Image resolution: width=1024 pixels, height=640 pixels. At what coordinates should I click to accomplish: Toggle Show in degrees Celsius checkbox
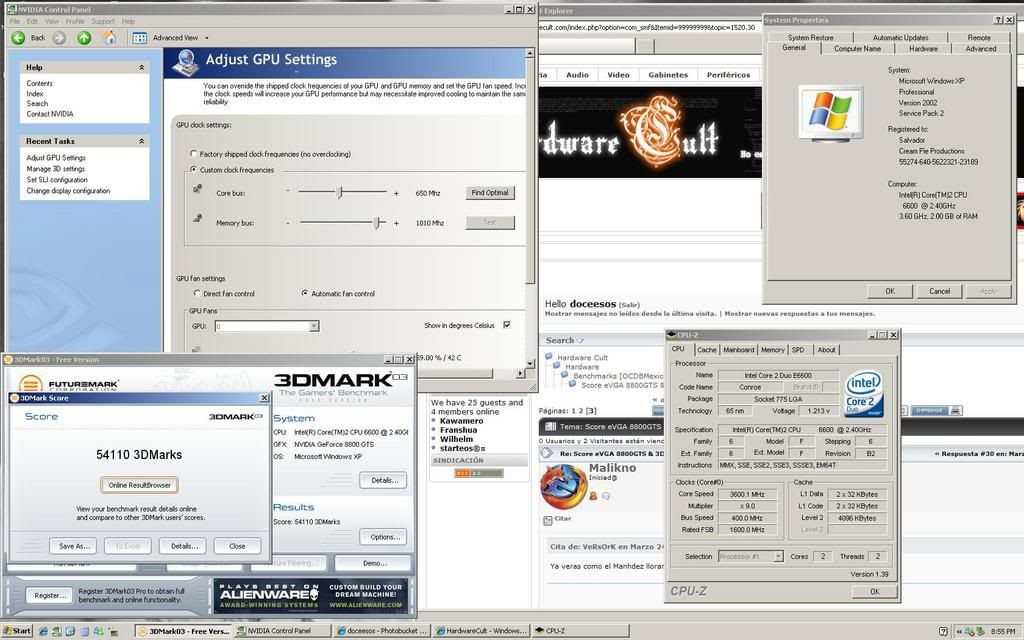(x=507, y=325)
